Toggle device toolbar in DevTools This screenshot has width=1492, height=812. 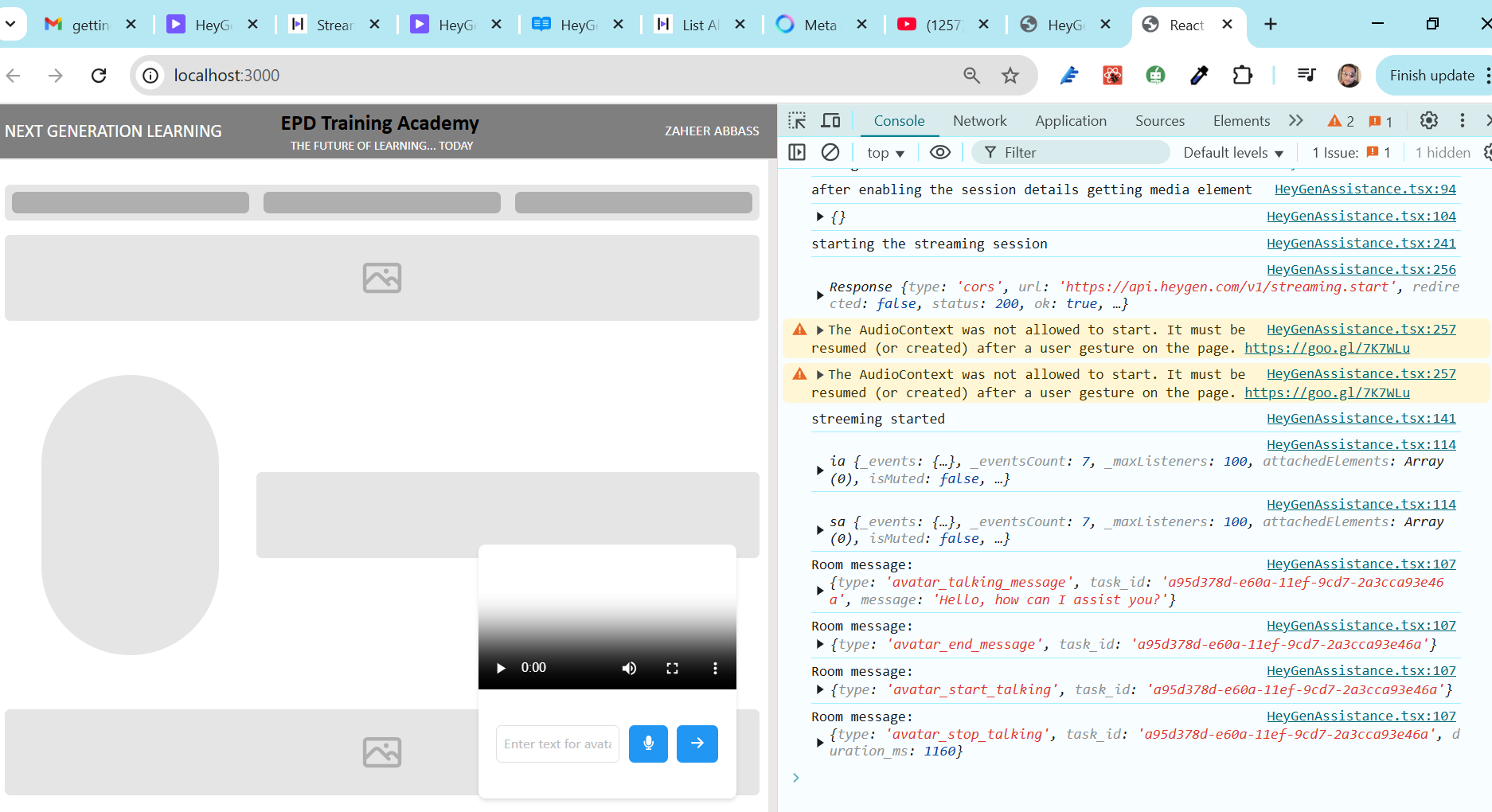(x=830, y=121)
